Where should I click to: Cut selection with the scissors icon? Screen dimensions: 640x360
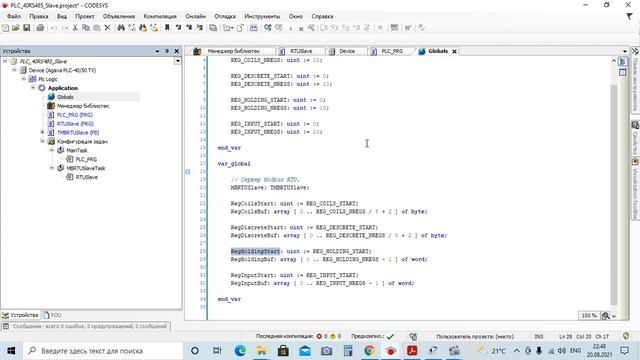75,28
